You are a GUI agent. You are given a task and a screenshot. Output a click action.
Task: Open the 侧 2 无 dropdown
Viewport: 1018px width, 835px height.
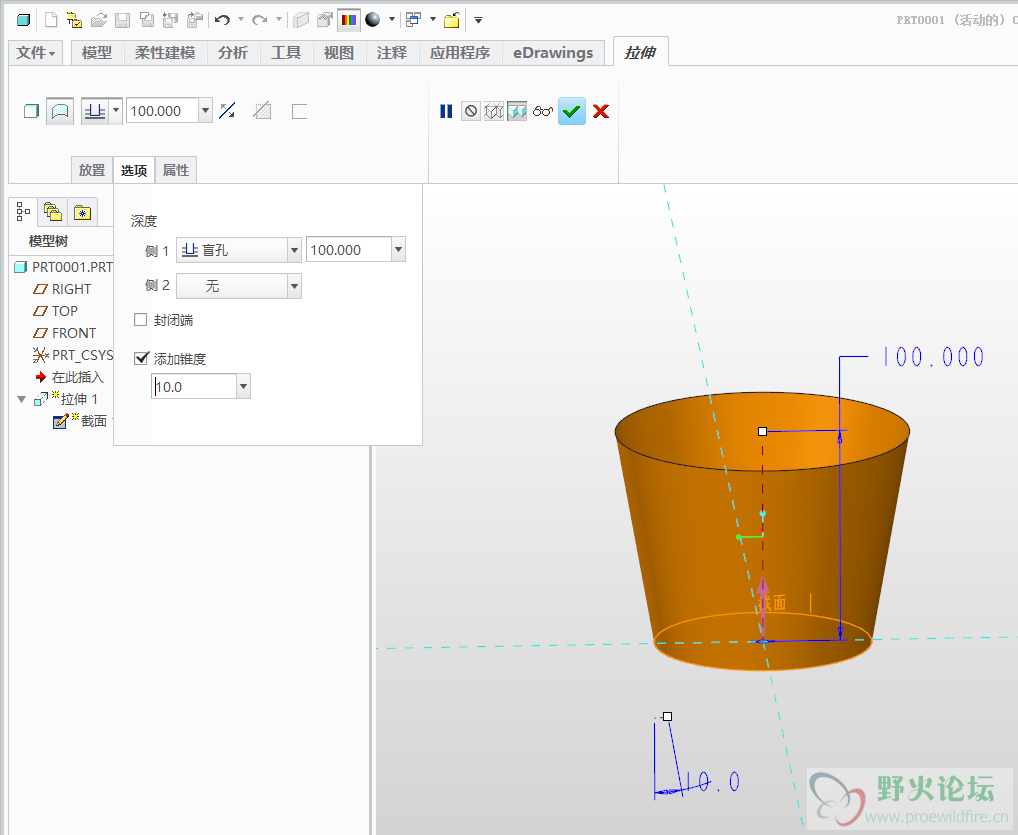click(294, 286)
